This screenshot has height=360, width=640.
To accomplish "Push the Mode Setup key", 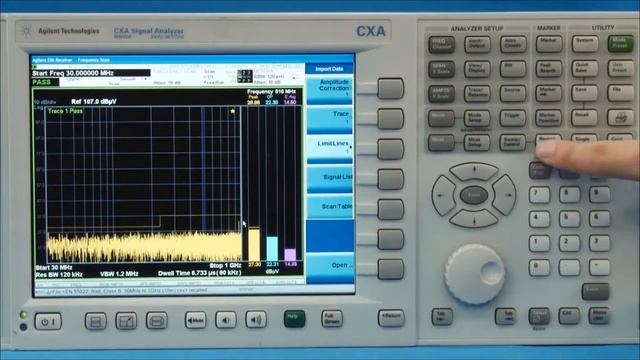I will 477,118.
